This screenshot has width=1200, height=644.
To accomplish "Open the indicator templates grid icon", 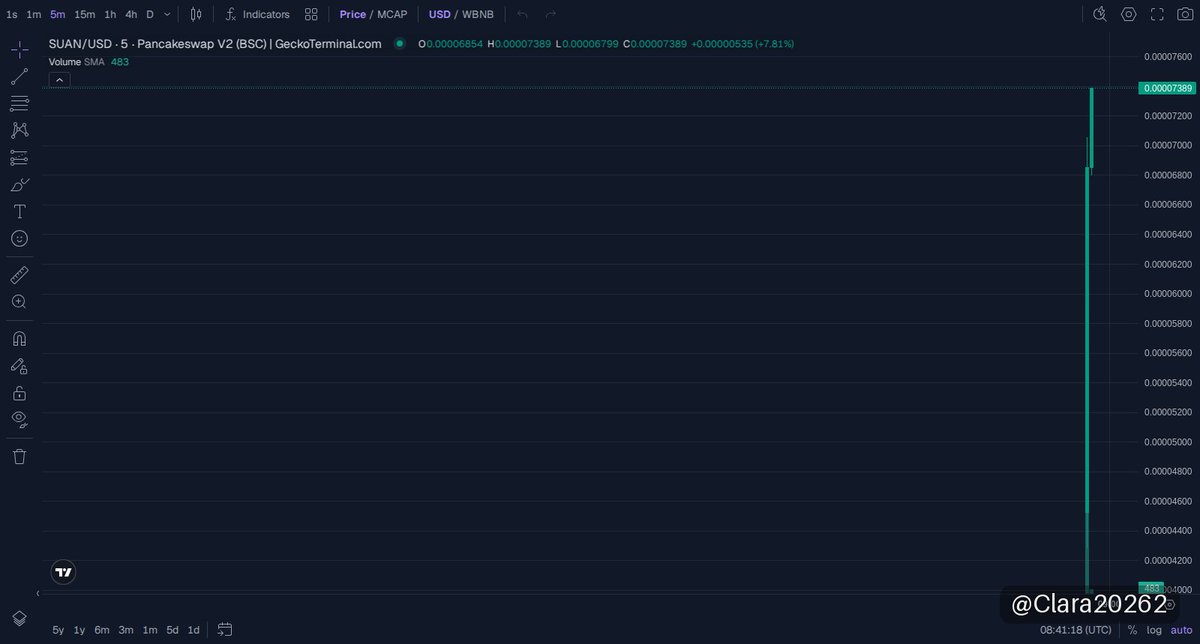I will click(311, 14).
